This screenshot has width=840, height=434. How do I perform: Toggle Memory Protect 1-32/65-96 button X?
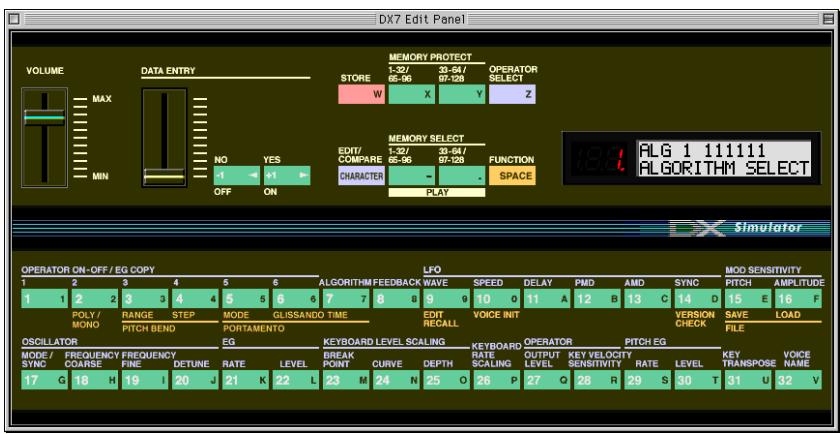[411, 94]
